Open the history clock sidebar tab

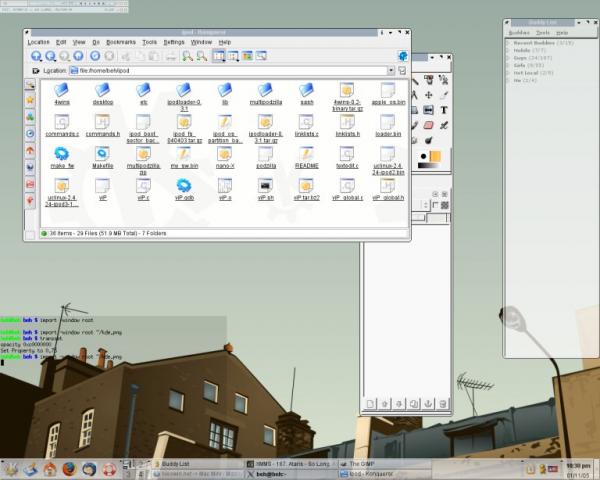click(x=30, y=134)
